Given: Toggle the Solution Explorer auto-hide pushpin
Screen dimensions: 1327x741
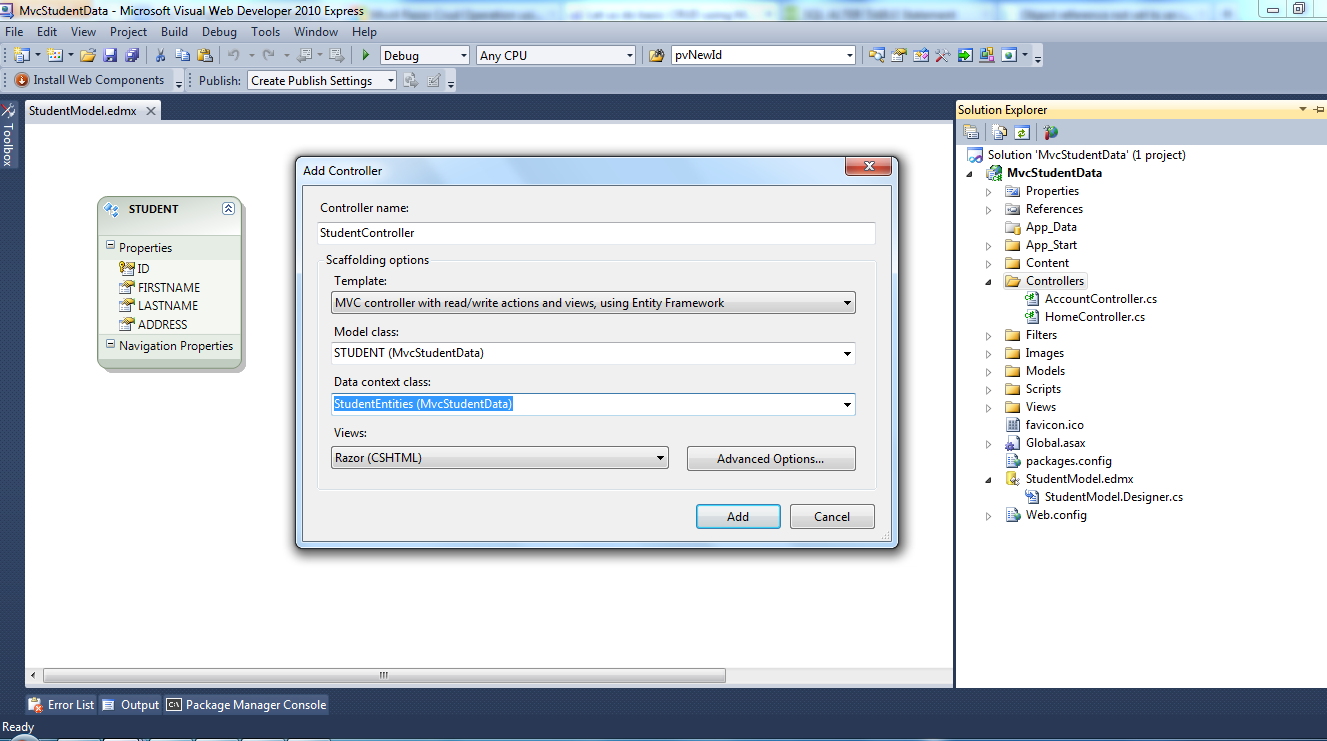Looking at the screenshot, I should [x=1319, y=109].
